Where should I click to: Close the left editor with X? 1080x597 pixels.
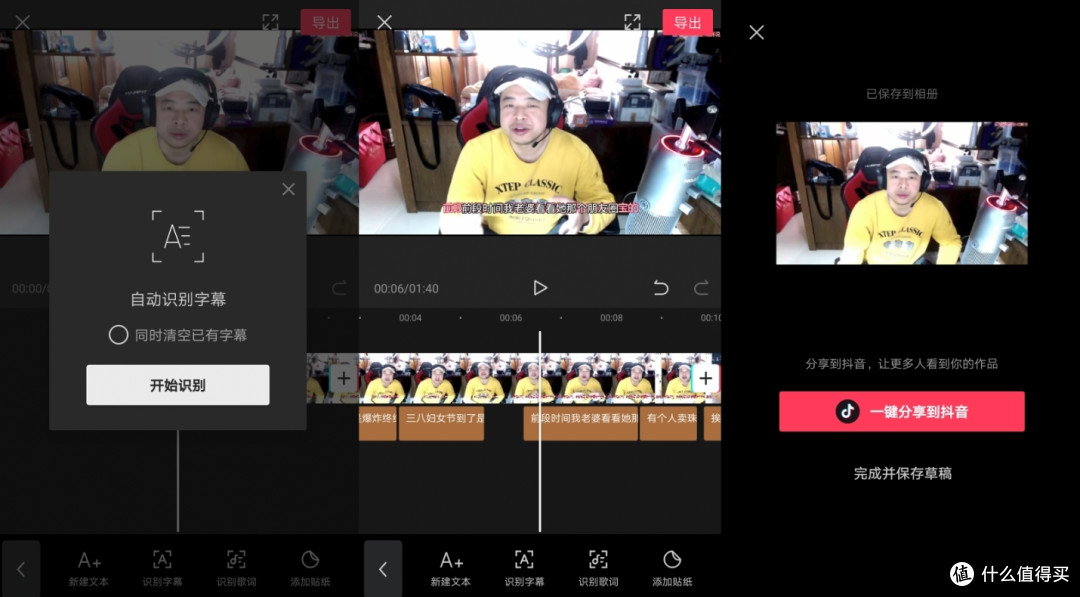click(x=23, y=22)
